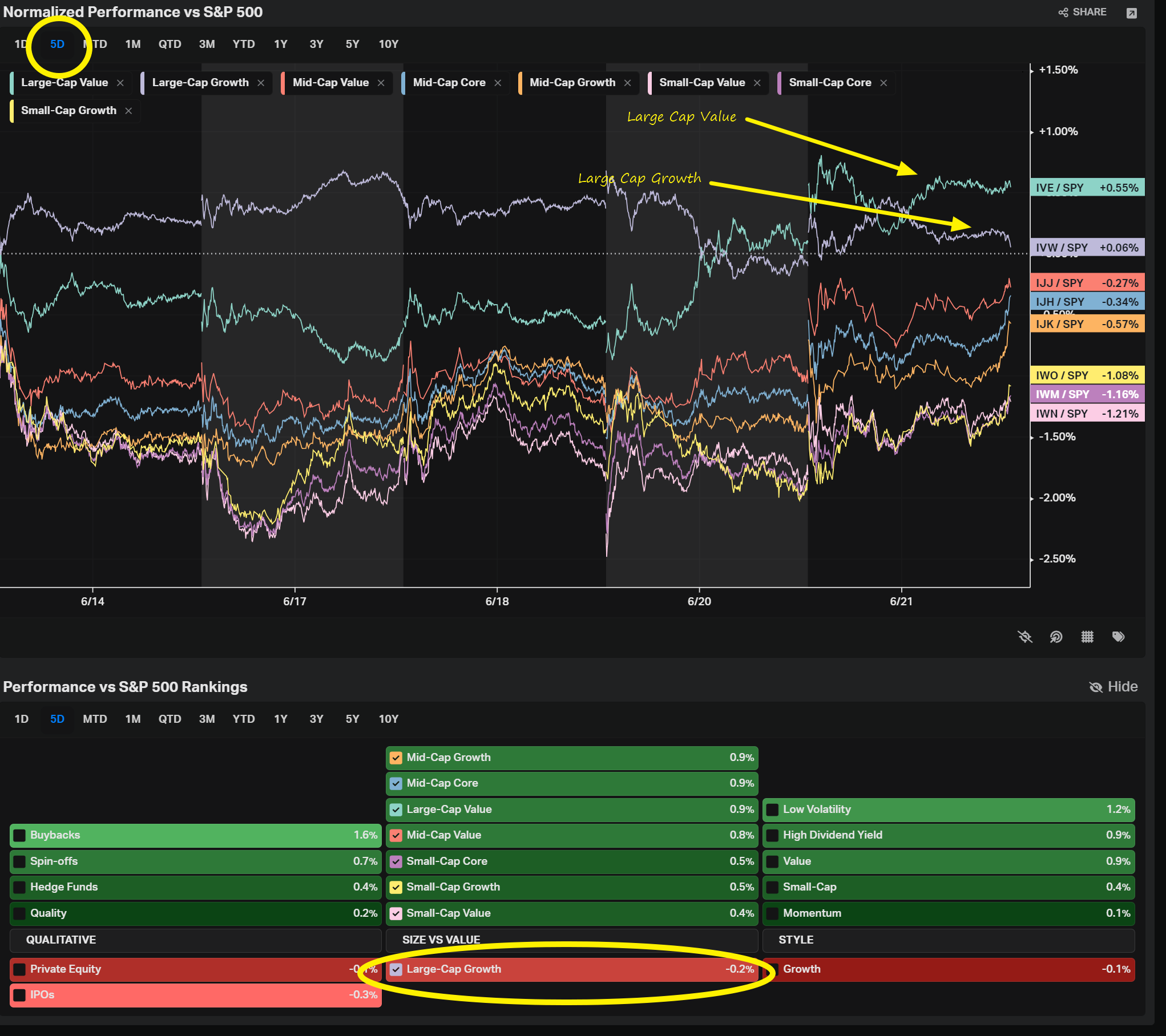This screenshot has height=1036, width=1166.
Task: Remove Large-Cap Value series chip
Action: coord(120,83)
